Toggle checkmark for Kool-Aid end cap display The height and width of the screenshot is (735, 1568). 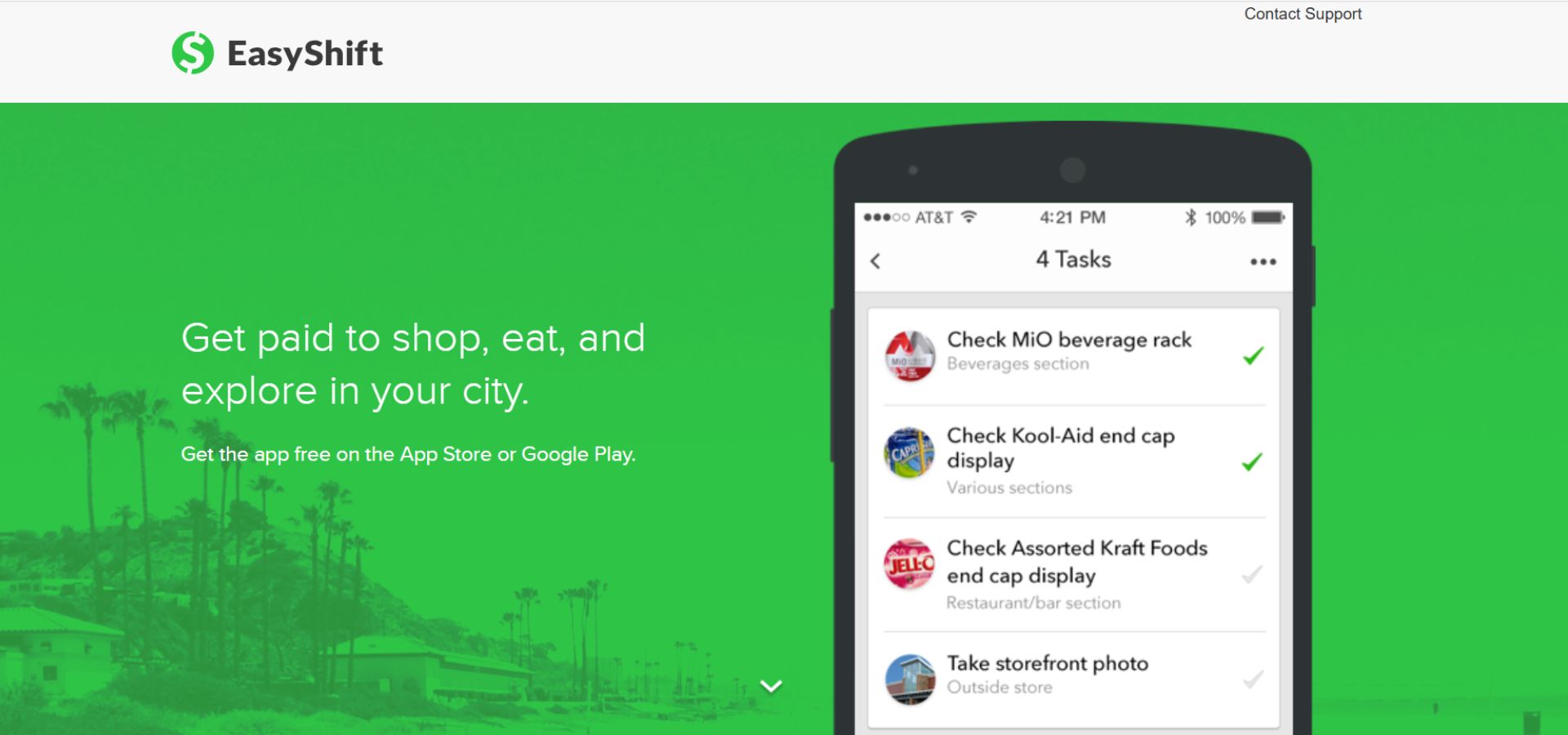click(x=1252, y=461)
